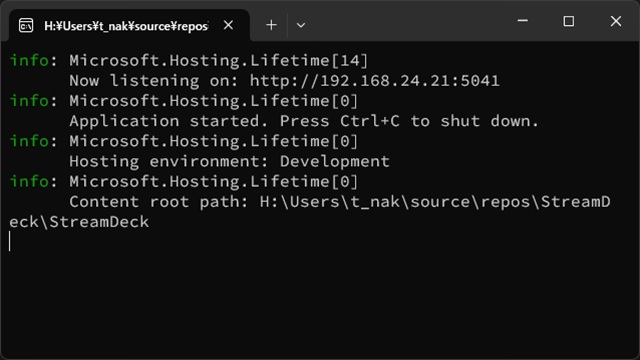The width and height of the screenshot is (640, 360).
Task: Open a new tab with the plus icon
Action: (x=271, y=25)
